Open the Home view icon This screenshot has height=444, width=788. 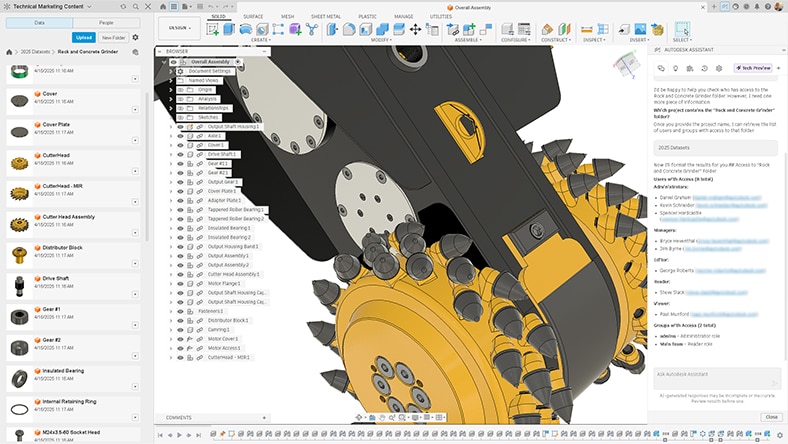(163, 7)
